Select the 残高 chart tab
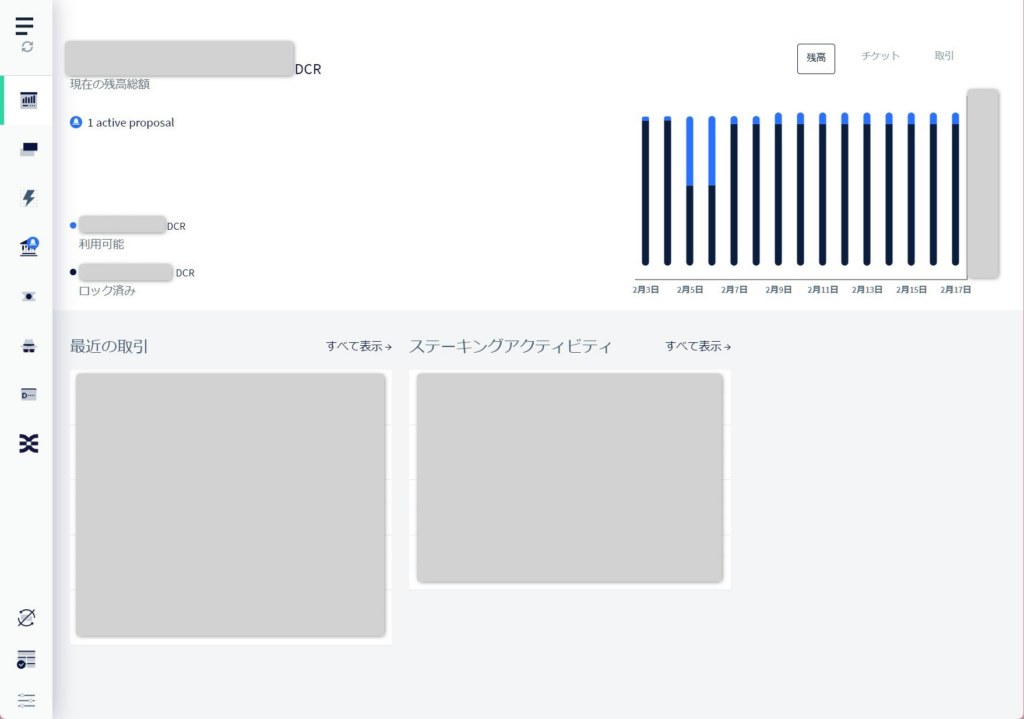This screenshot has width=1024, height=719. (x=815, y=58)
